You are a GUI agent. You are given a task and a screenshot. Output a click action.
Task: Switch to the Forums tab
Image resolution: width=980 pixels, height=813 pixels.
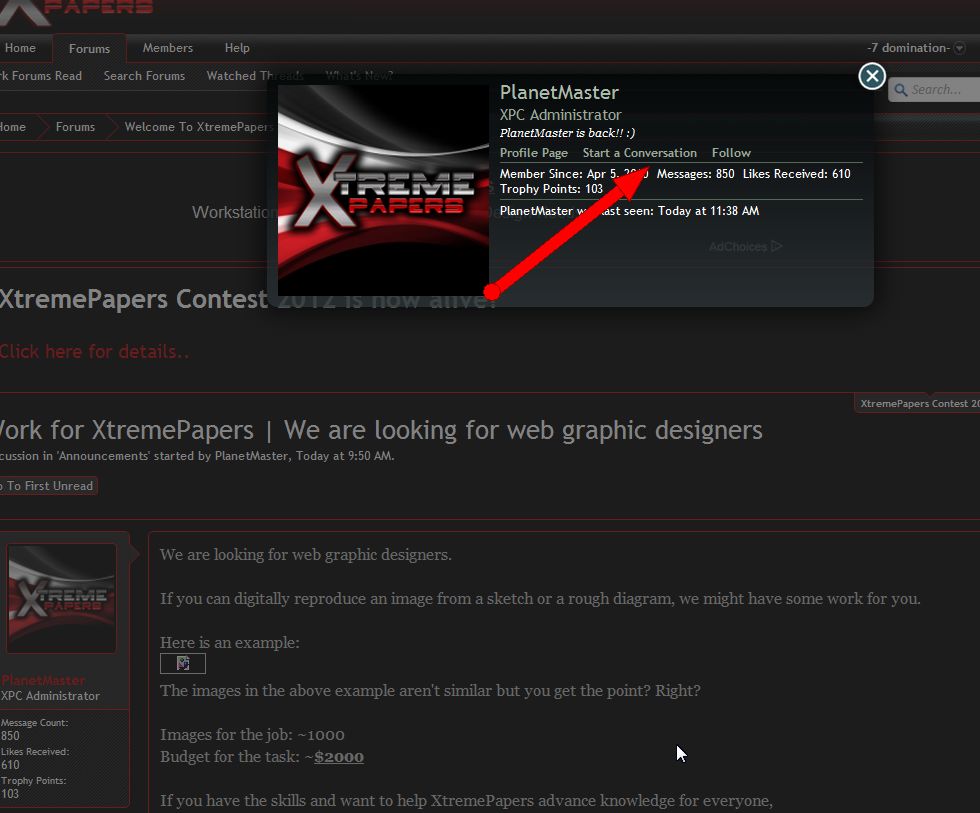click(89, 49)
